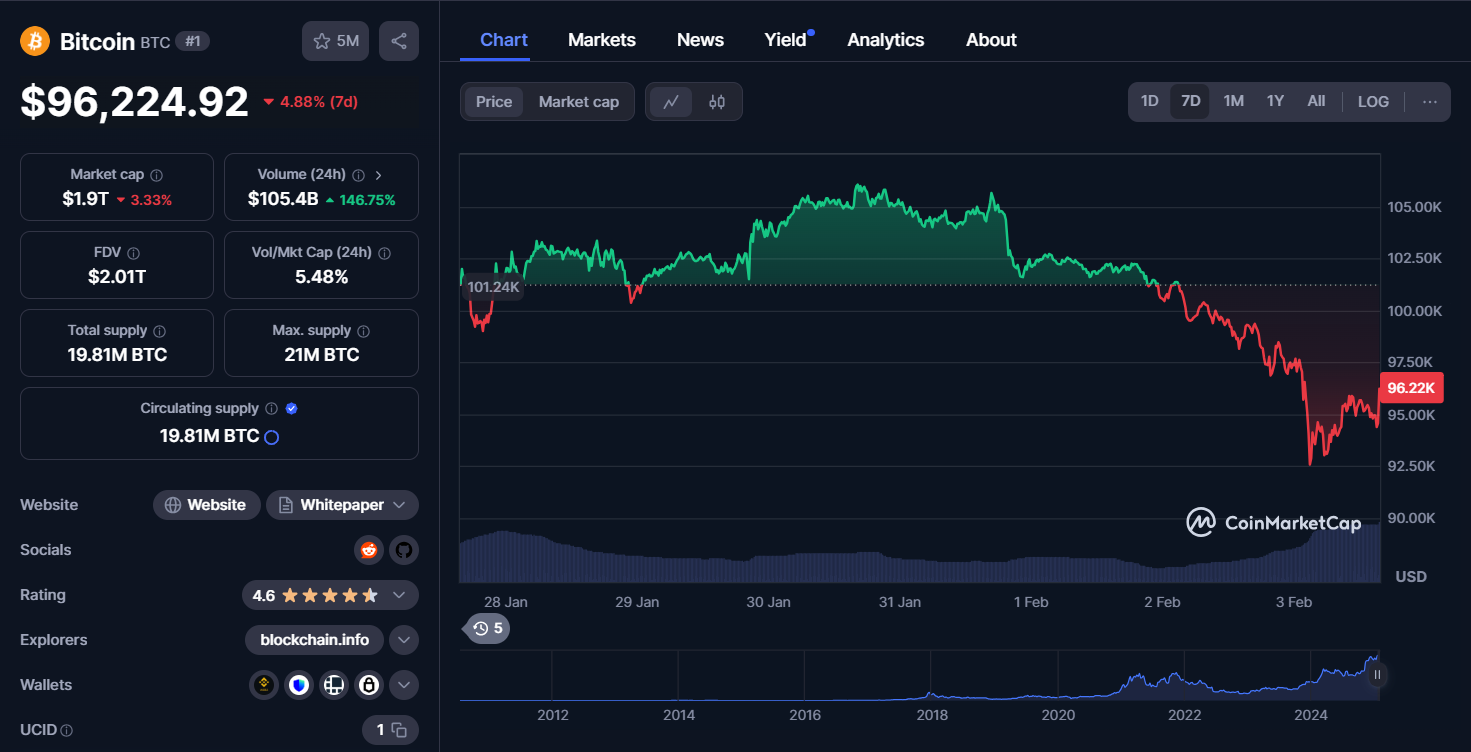Expand the Whitepaper dropdown
1471x752 pixels.
point(399,505)
